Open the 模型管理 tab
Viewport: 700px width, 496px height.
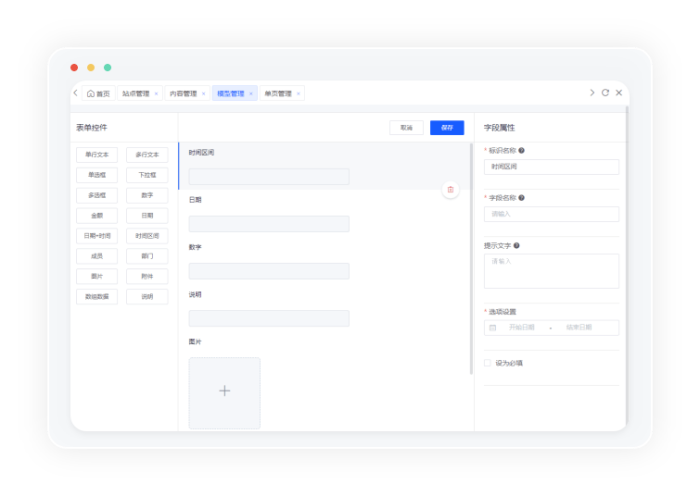pyautogui.click(x=230, y=94)
